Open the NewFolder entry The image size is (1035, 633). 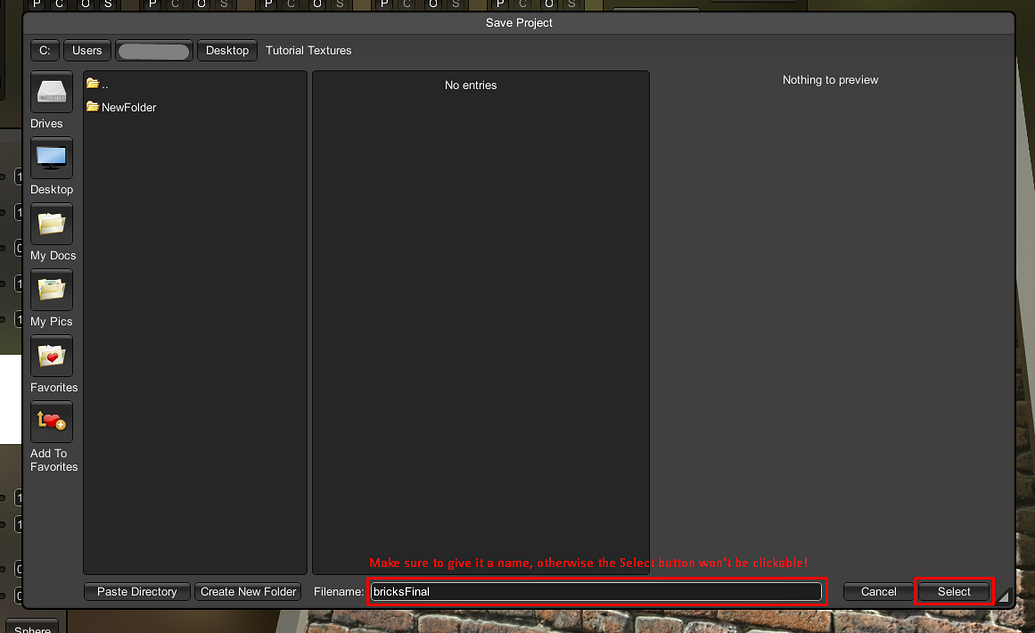point(121,107)
